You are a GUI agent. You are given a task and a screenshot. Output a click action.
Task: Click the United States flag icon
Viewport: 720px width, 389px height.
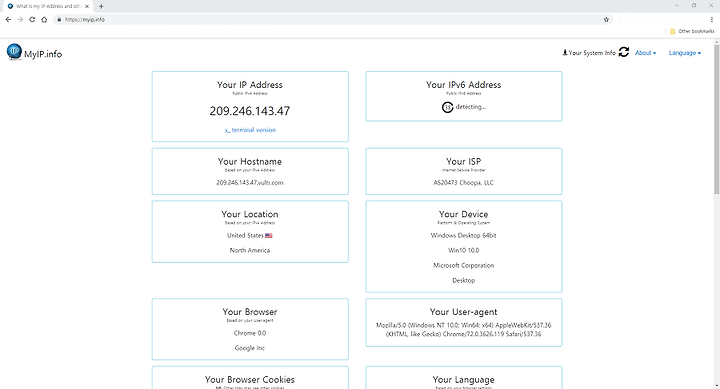click(269, 236)
